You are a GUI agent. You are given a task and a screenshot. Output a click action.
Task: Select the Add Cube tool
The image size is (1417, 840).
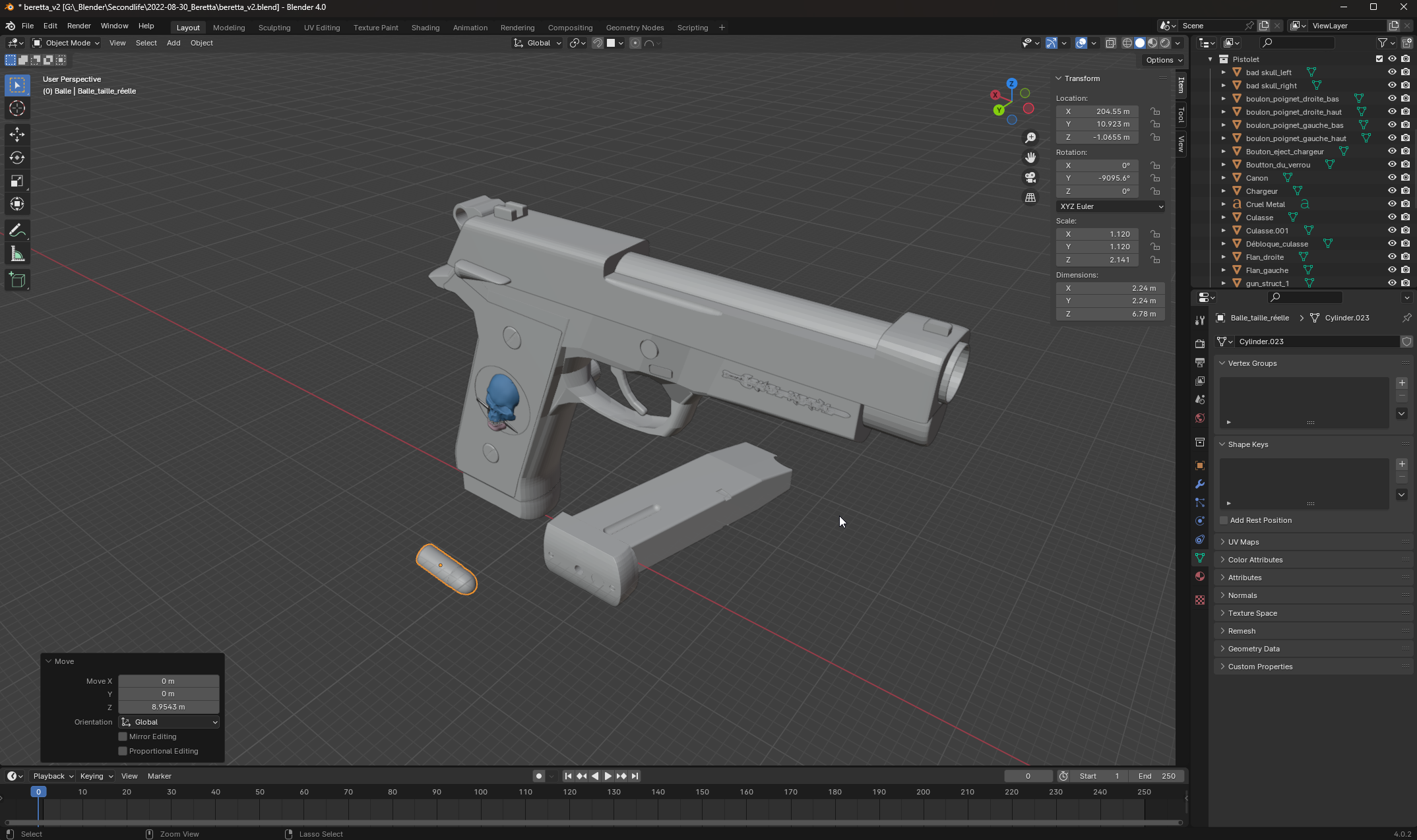pyautogui.click(x=17, y=280)
